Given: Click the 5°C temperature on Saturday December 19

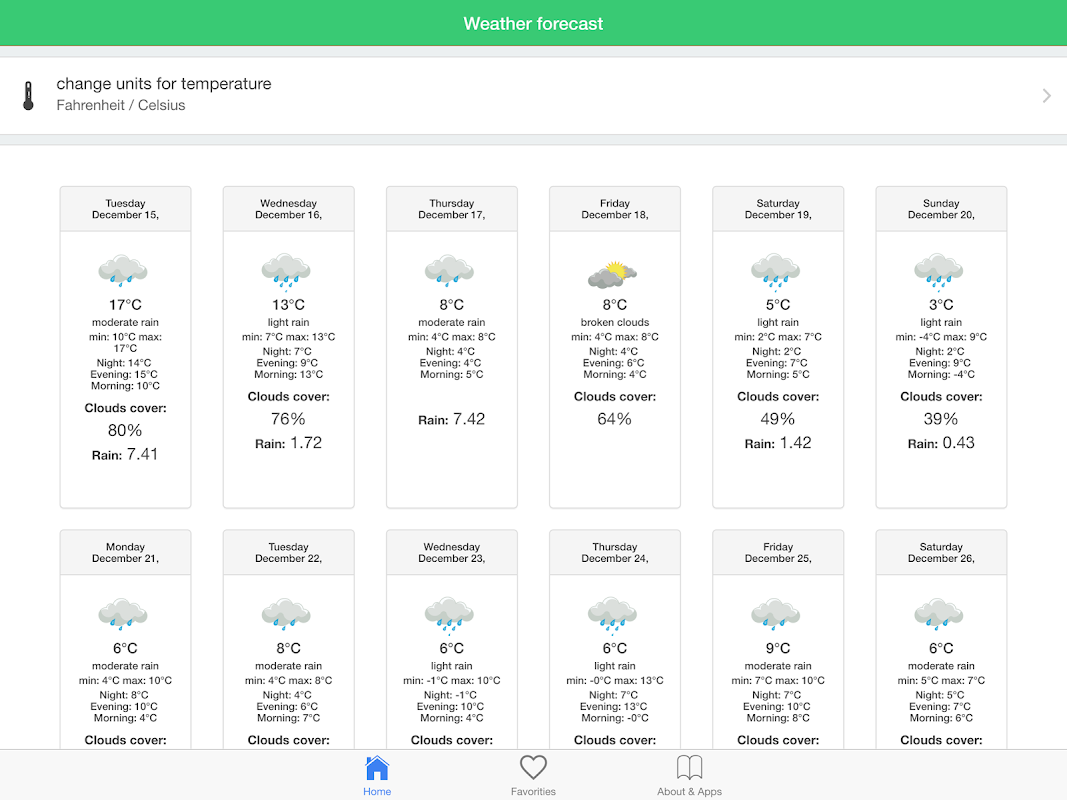Looking at the screenshot, I should [x=778, y=305].
